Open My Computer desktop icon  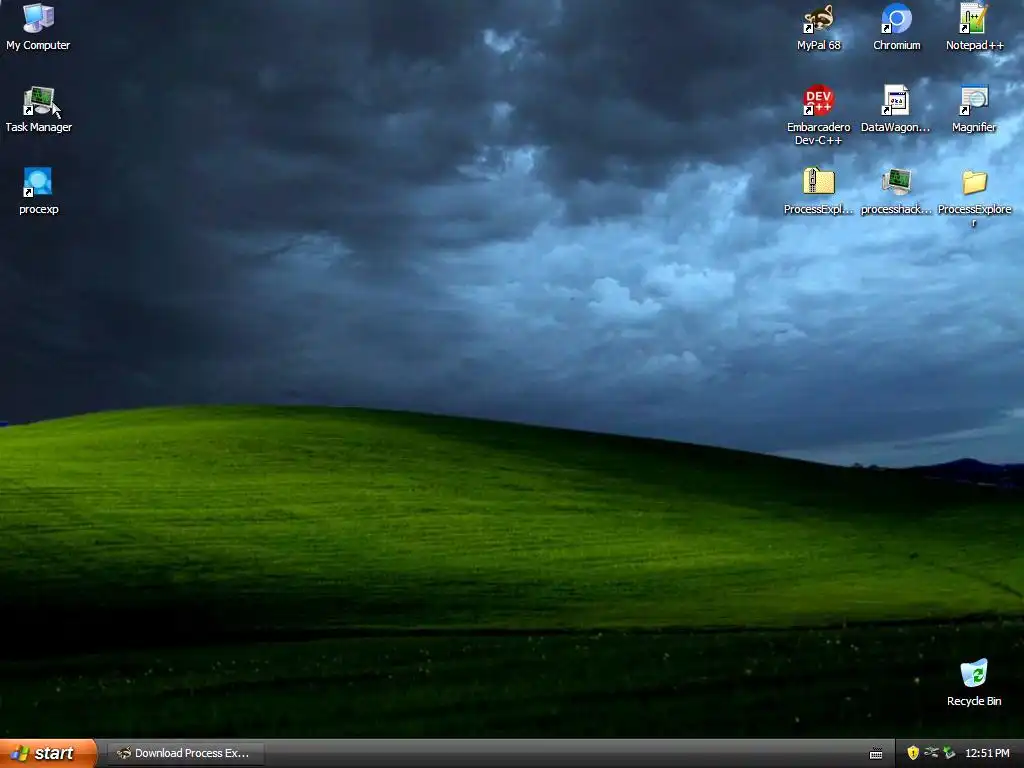coord(38,27)
